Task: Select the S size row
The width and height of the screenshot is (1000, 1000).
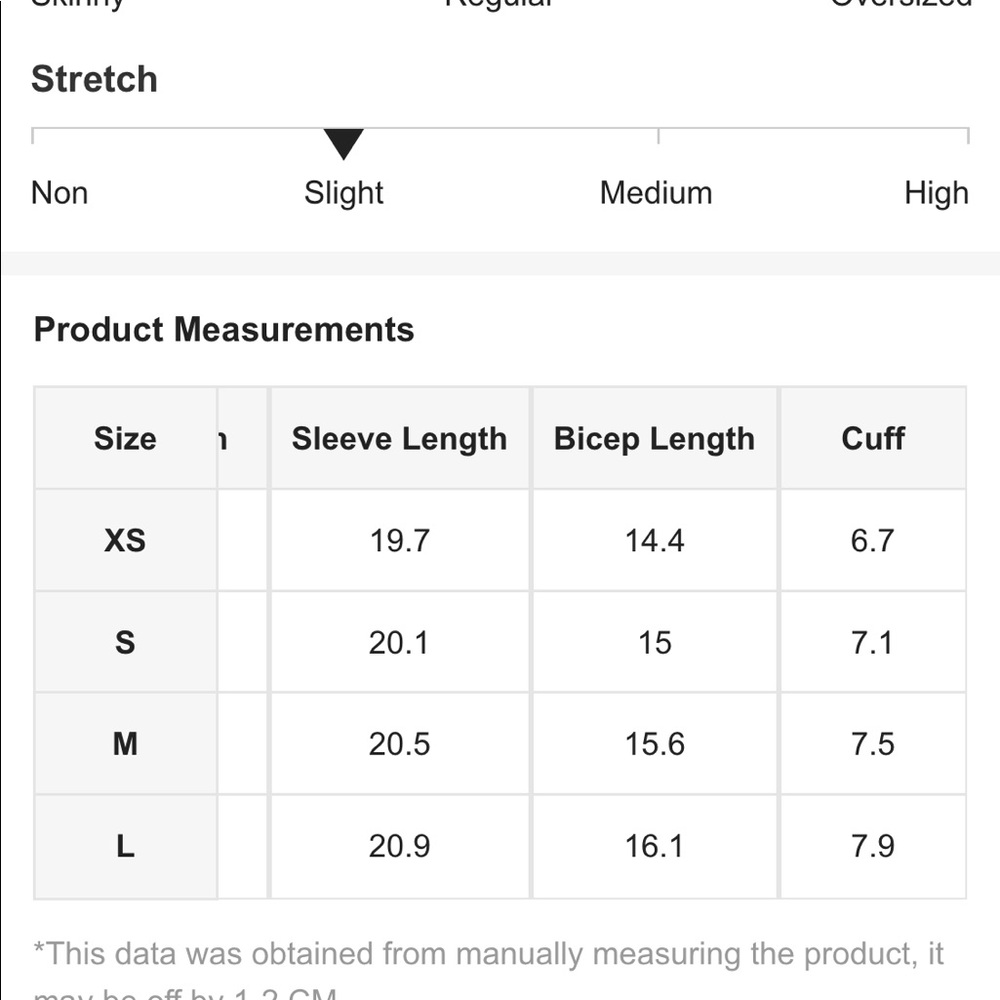Action: click(x=500, y=642)
